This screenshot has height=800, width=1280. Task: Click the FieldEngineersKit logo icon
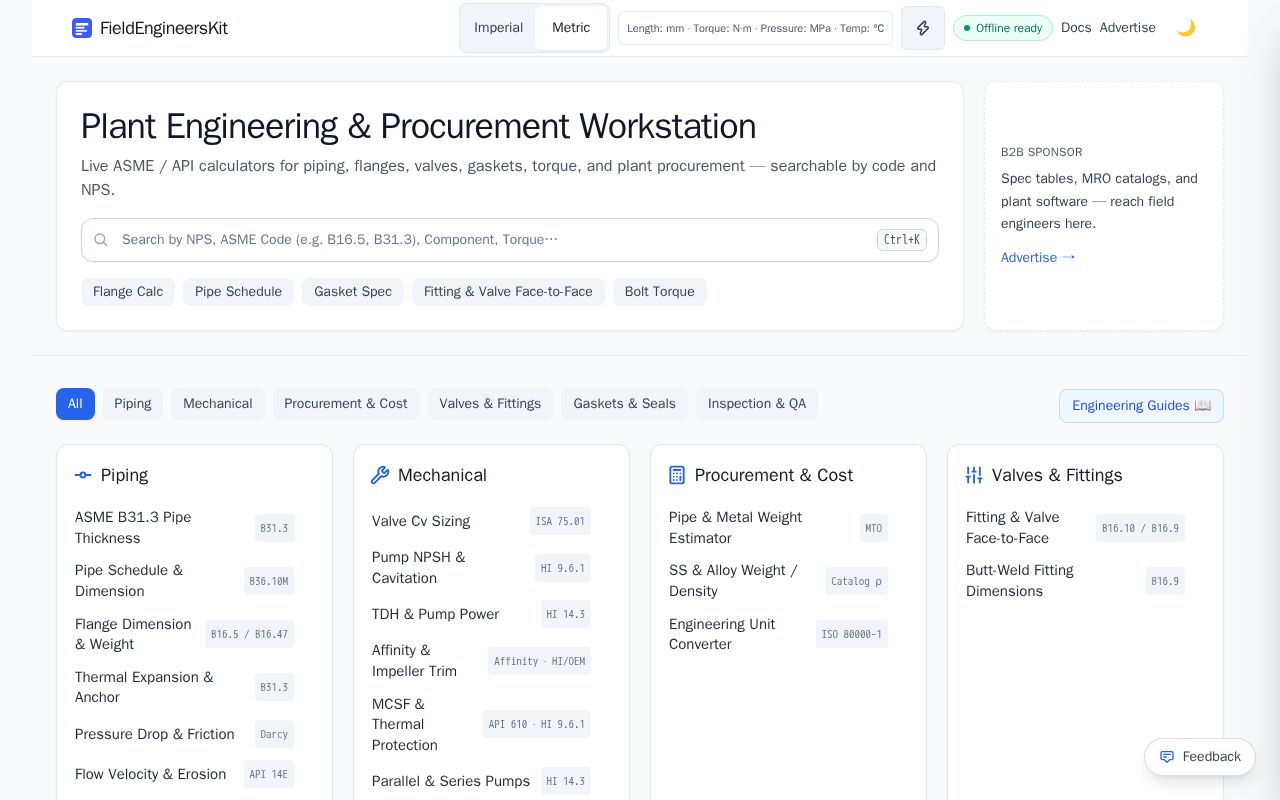[x=82, y=28]
